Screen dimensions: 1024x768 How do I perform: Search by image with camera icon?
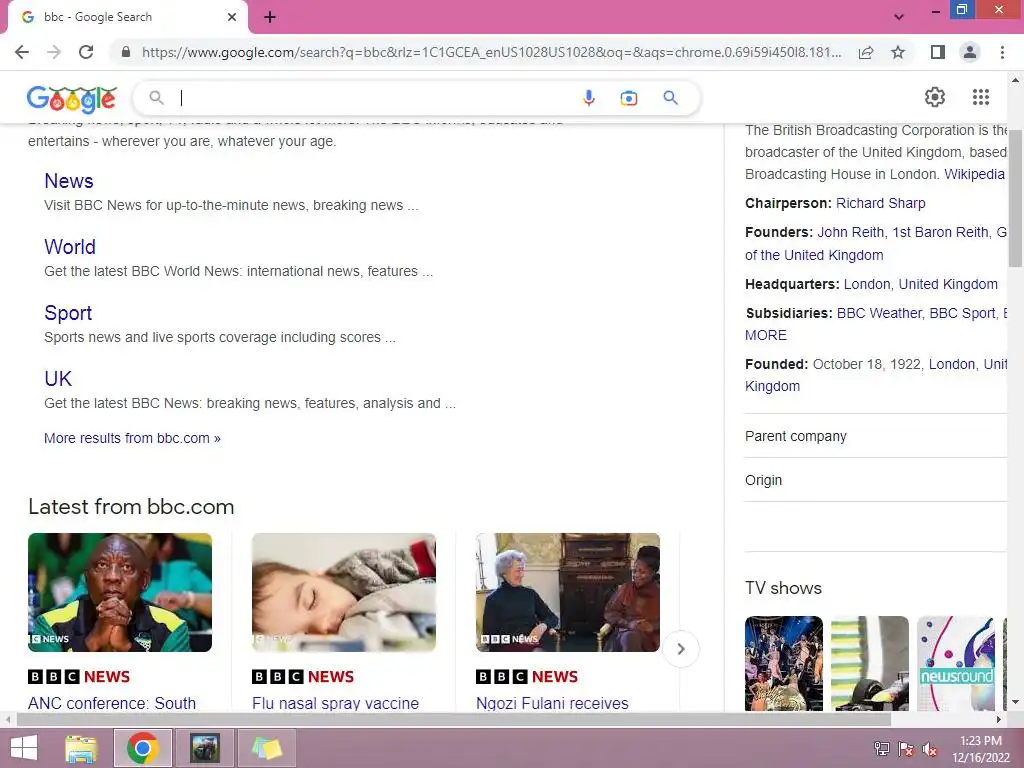628,98
